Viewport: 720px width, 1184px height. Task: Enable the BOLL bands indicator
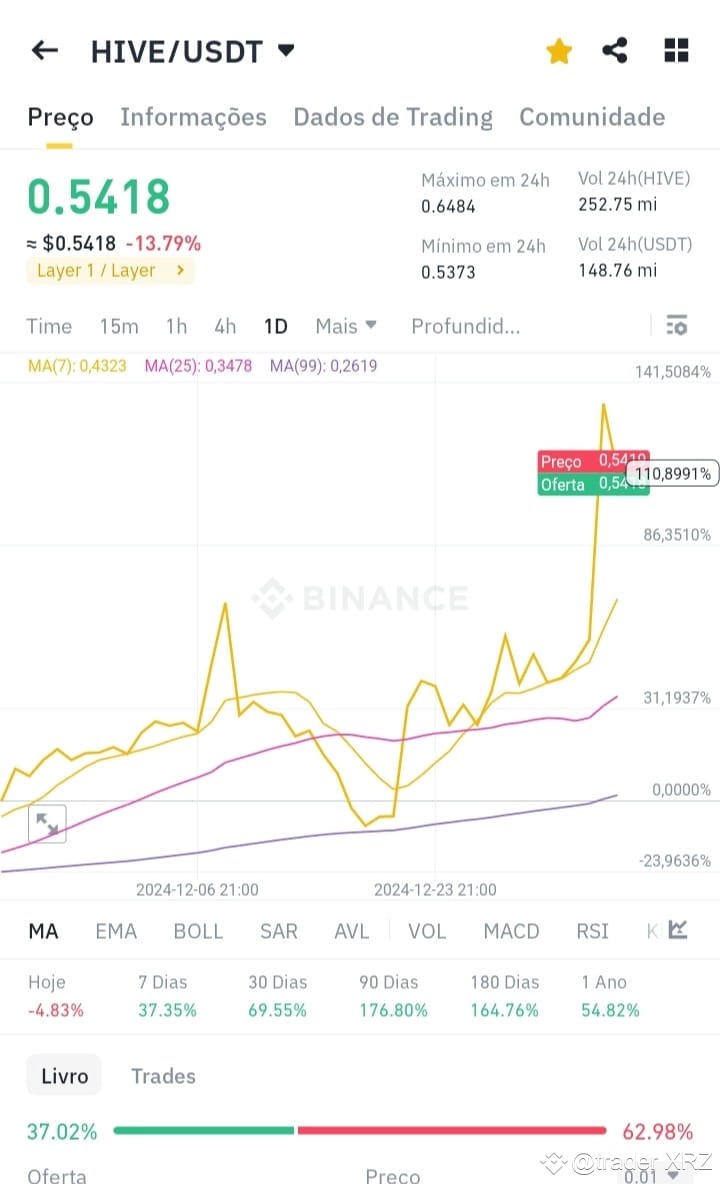198,930
